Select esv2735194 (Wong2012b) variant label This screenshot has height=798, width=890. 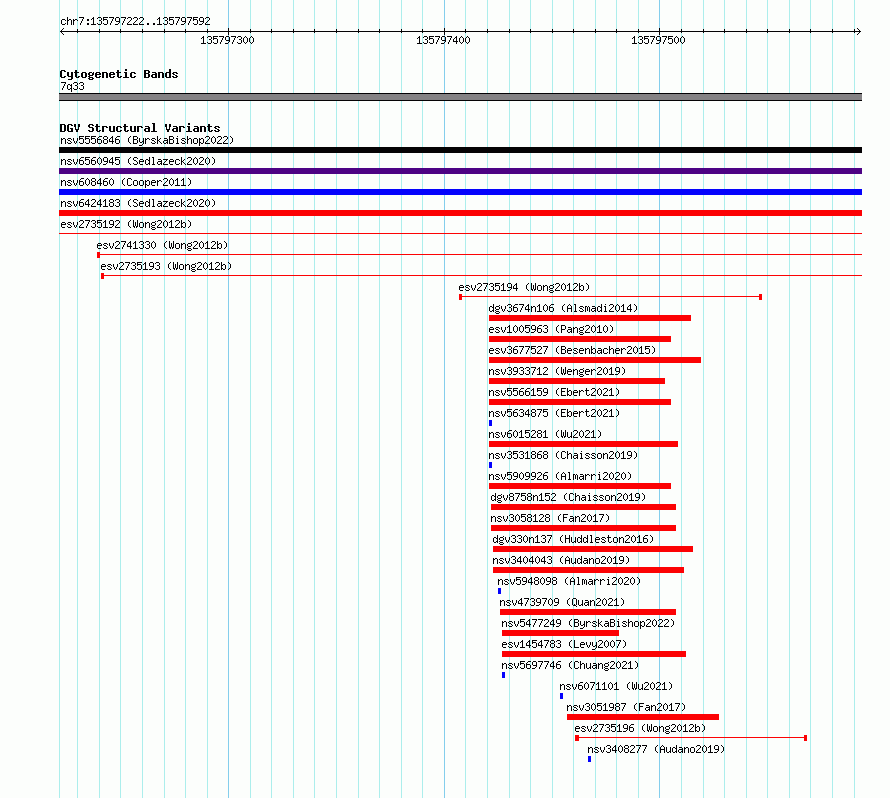(524, 287)
